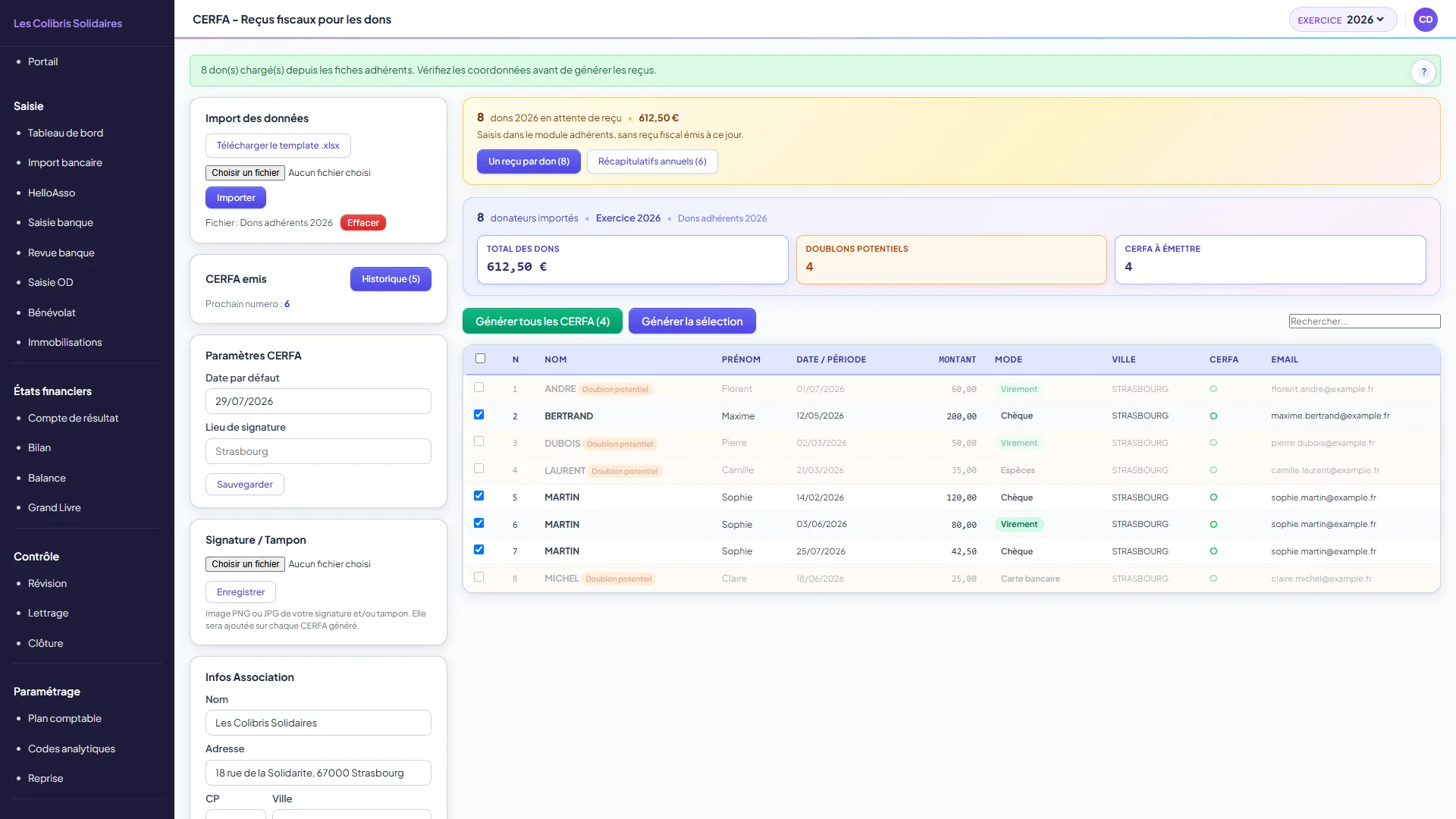Open Import bancaire in the sidebar
This screenshot has height=819, width=1456.
click(x=65, y=162)
